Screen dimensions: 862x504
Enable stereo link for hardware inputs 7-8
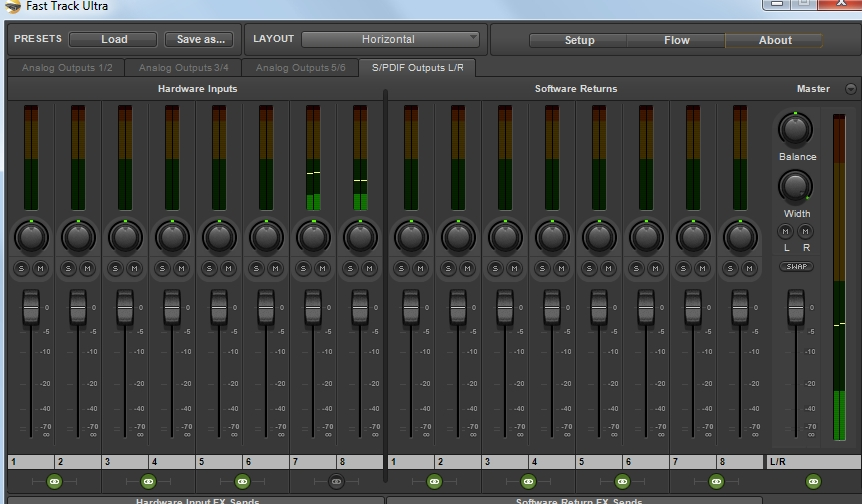click(336, 481)
